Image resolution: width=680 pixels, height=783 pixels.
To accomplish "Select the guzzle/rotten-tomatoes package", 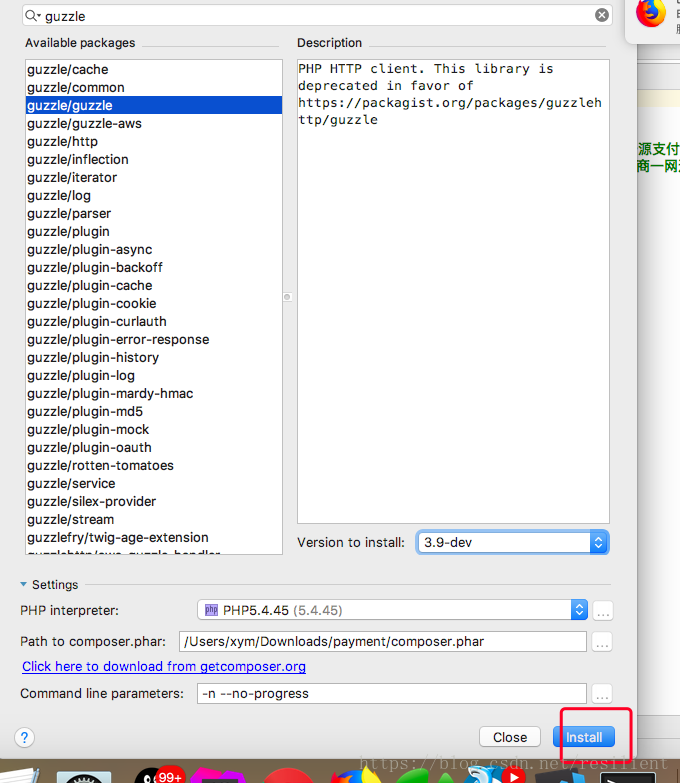I will pyautogui.click(x=154, y=465).
